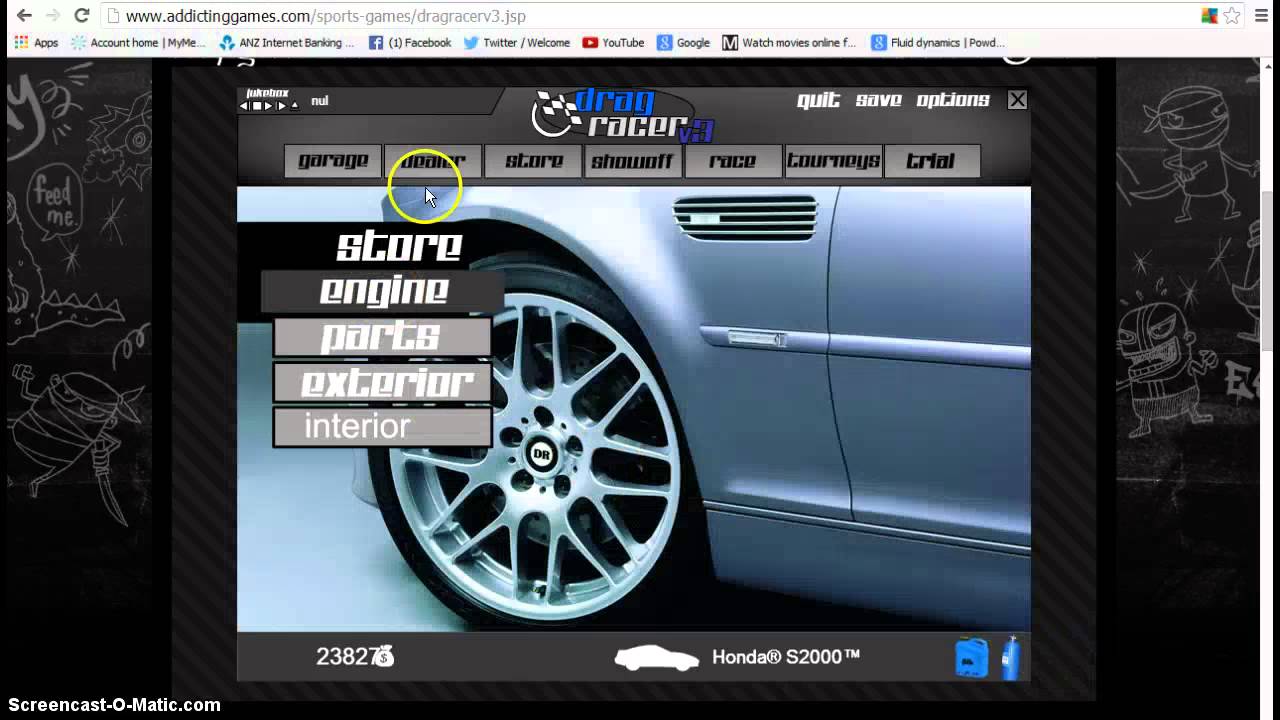This screenshot has width=1280, height=720.
Task: Click the Honda S2000 car name
Action: (786, 657)
